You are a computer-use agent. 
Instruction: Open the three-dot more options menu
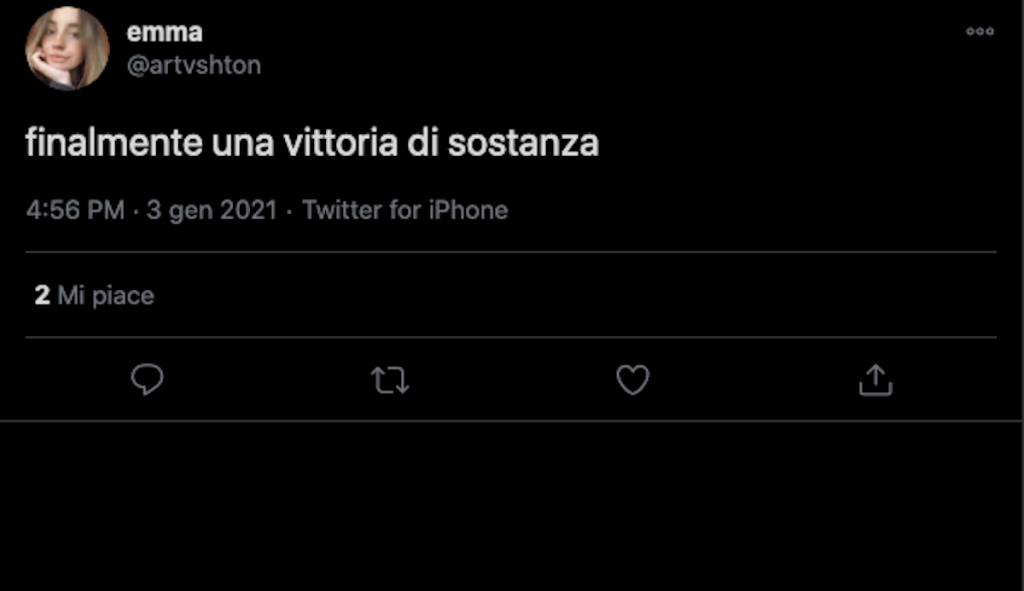click(979, 32)
